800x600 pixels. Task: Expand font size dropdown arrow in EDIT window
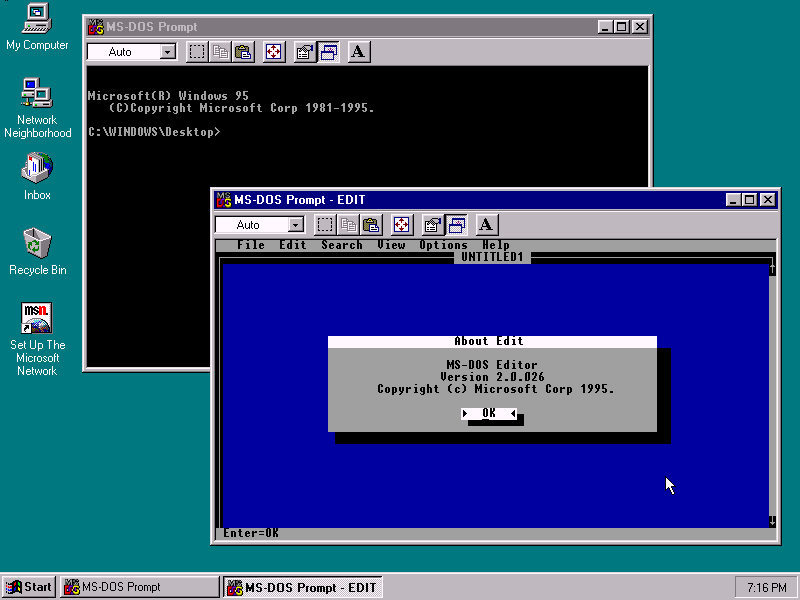(295, 224)
